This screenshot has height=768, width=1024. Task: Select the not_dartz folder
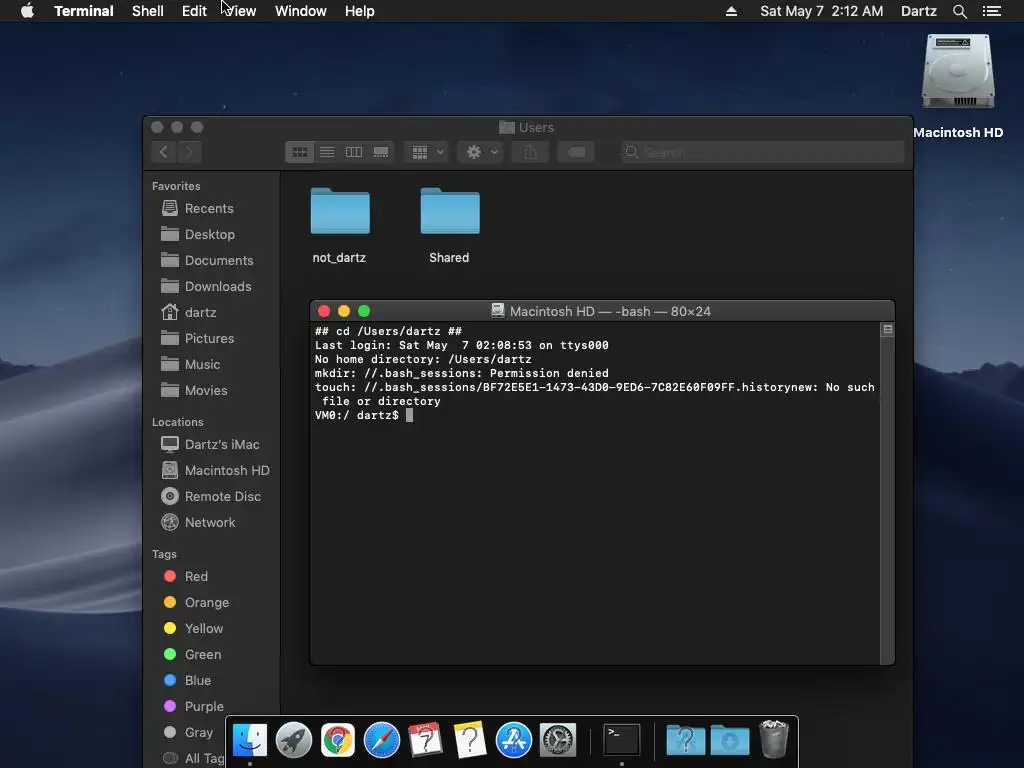point(340,225)
